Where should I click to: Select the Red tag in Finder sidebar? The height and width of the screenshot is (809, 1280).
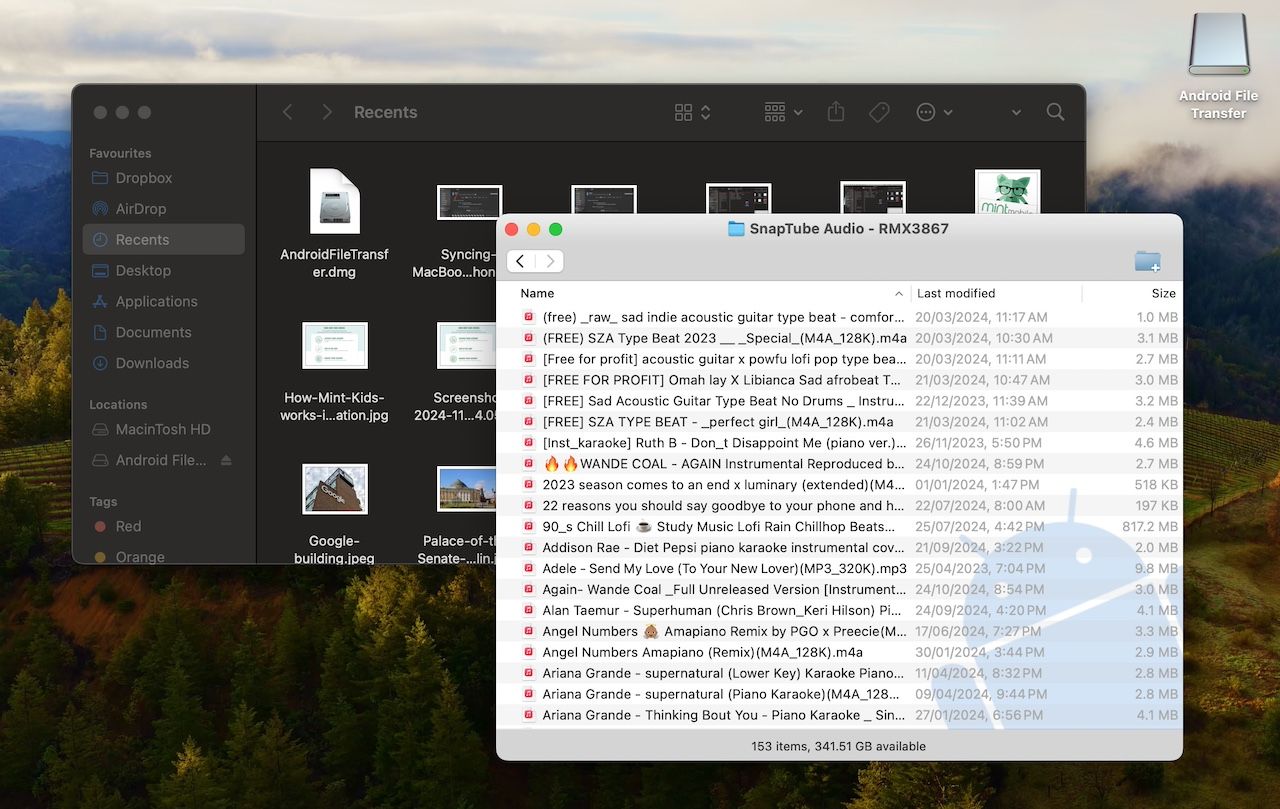click(164, 526)
